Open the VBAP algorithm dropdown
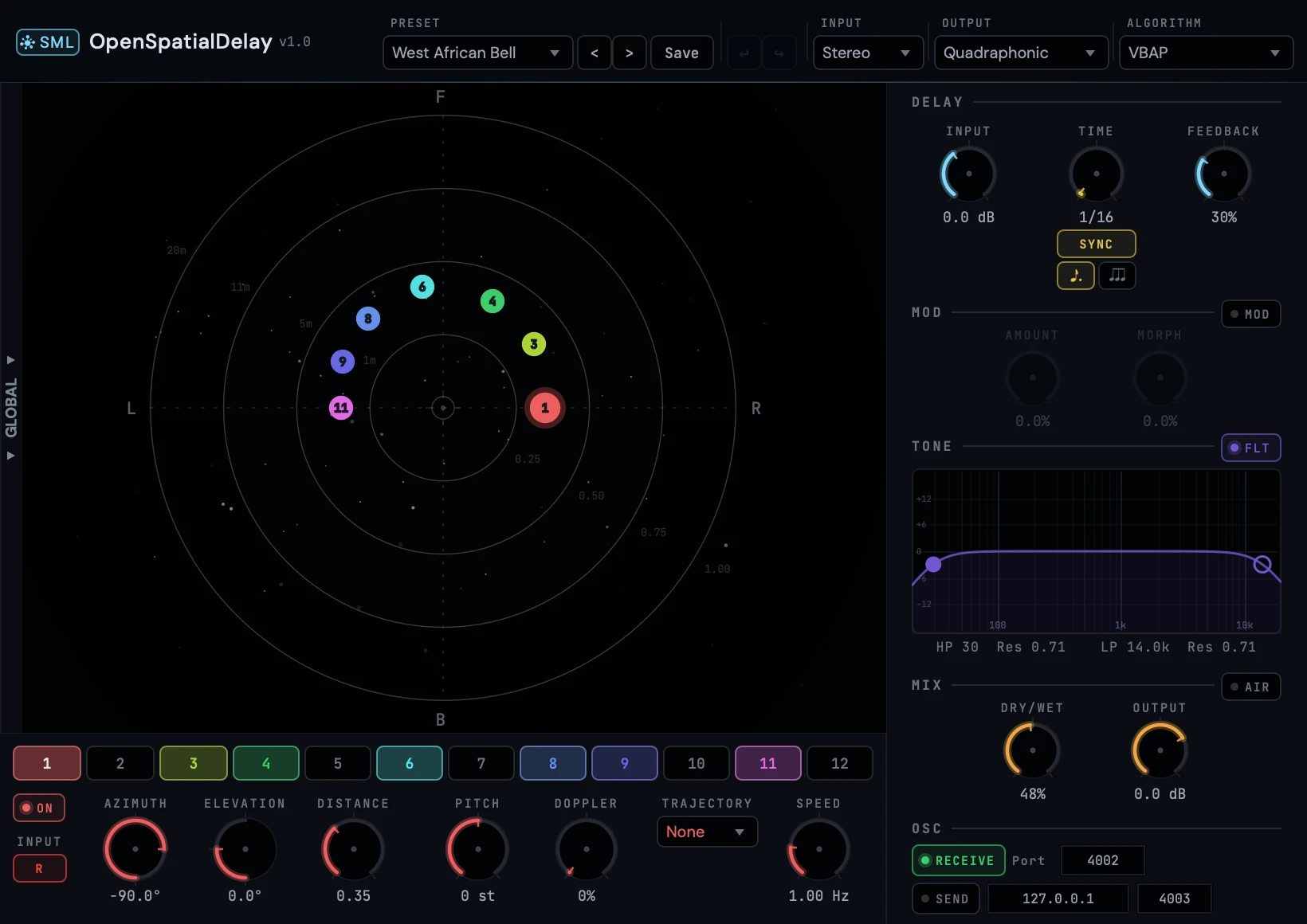The width and height of the screenshot is (1307, 924). click(x=1206, y=53)
